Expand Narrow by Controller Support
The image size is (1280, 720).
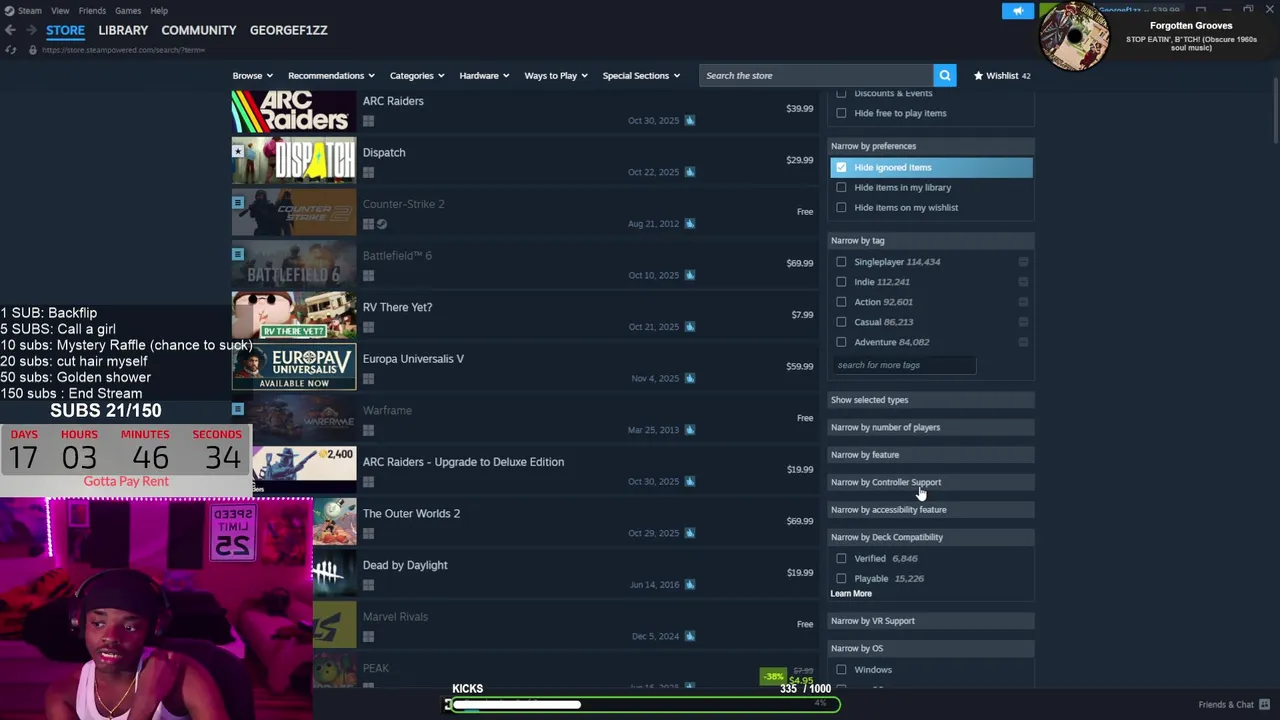coord(931,482)
